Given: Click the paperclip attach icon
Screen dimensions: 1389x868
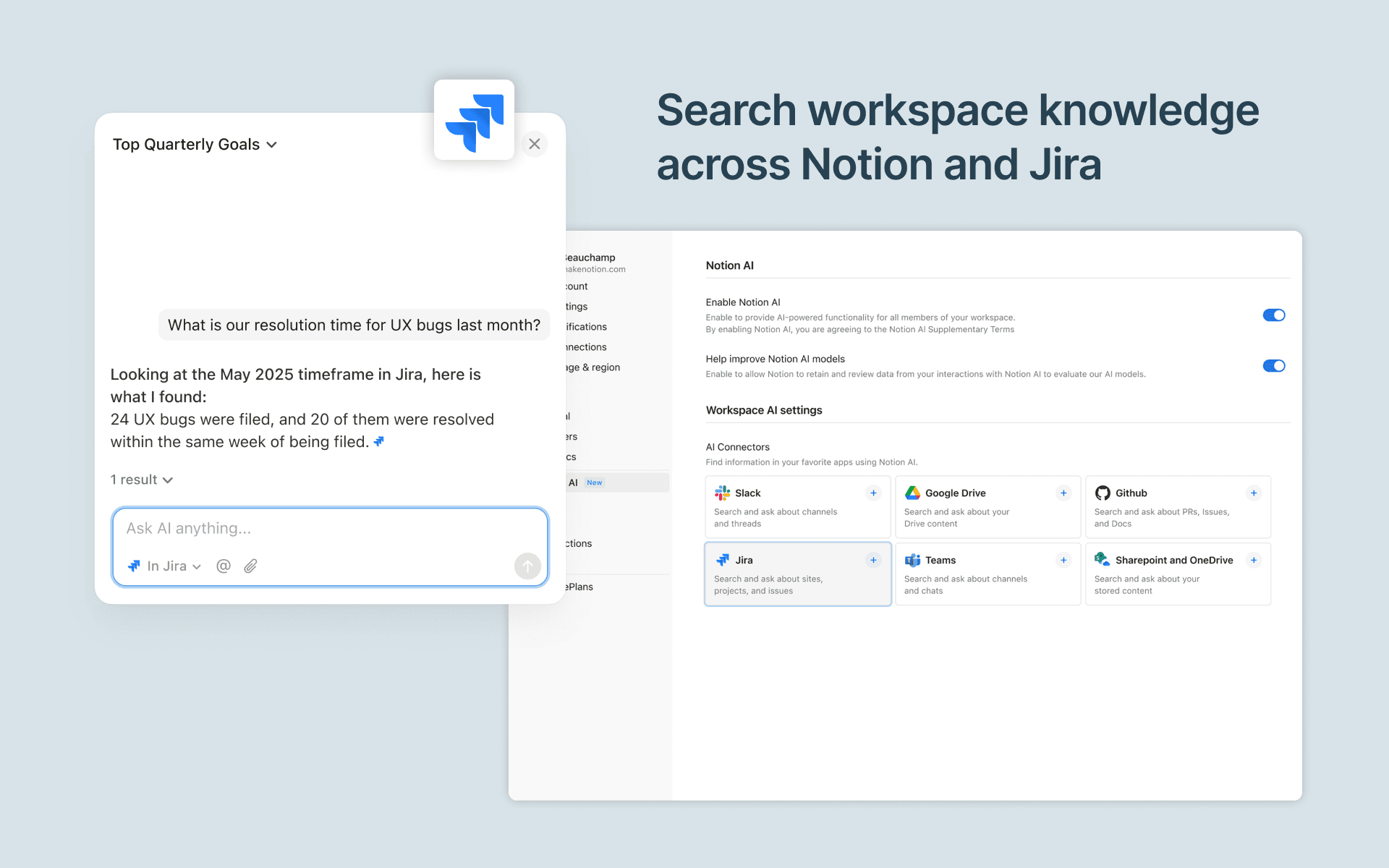Looking at the screenshot, I should click(250, 566).
